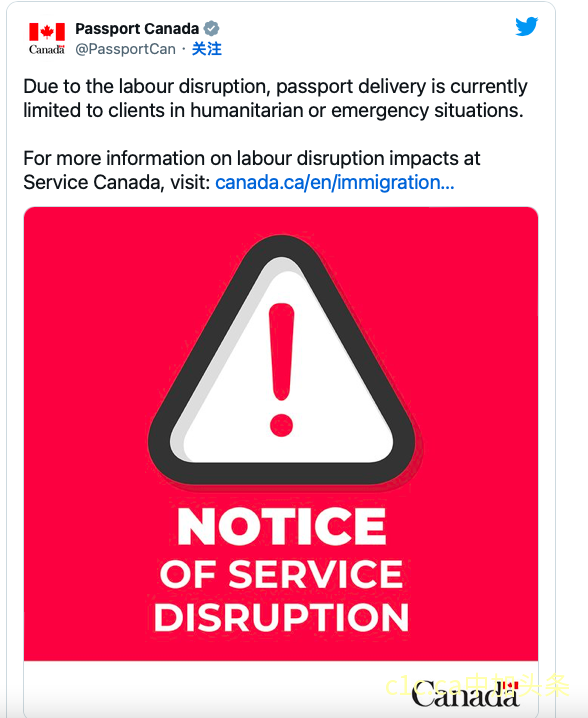Click the 'OF SERVICE DISRUPTION' text

click(x=281, y=596)
